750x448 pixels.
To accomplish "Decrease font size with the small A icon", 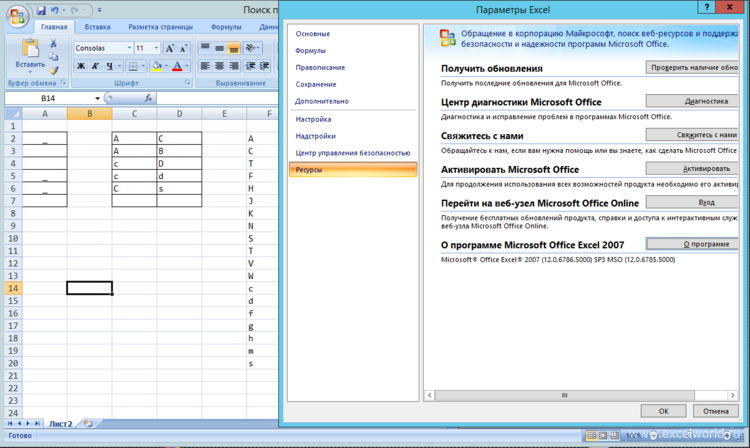I will pos(184,48).
